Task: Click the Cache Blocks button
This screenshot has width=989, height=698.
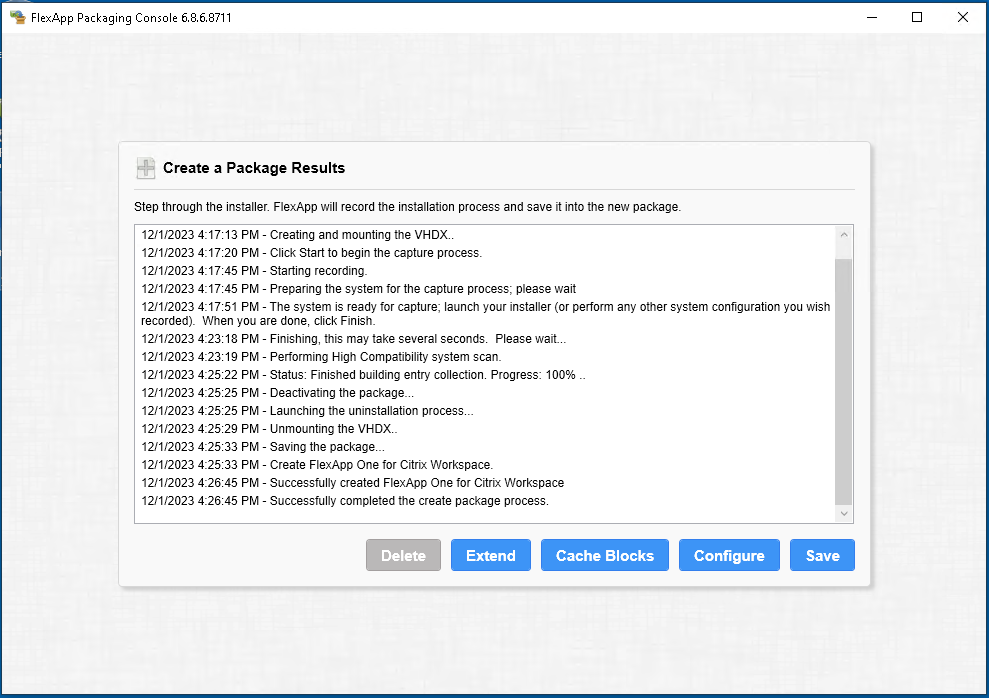Action: coord(604,555)
